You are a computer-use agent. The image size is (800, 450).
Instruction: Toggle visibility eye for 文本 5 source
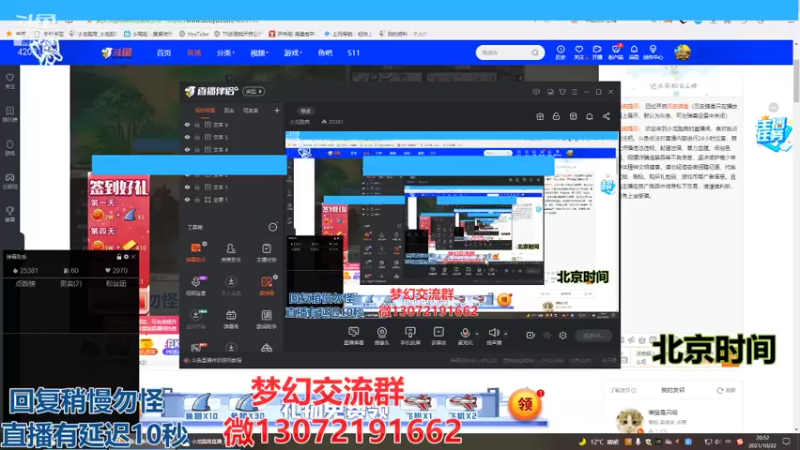(x=187, y=137)
